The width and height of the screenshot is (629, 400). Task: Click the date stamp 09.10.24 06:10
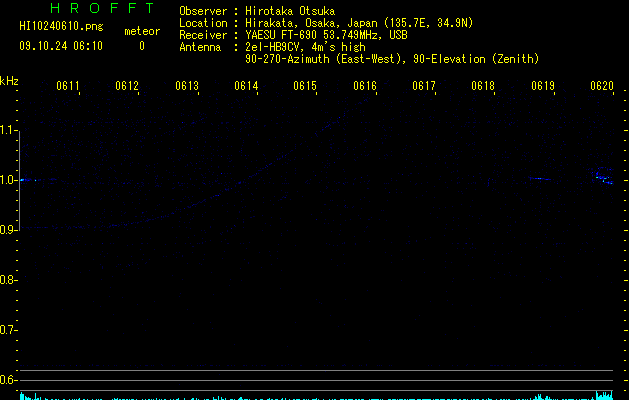pyautogui.click(x=61, y=46)
